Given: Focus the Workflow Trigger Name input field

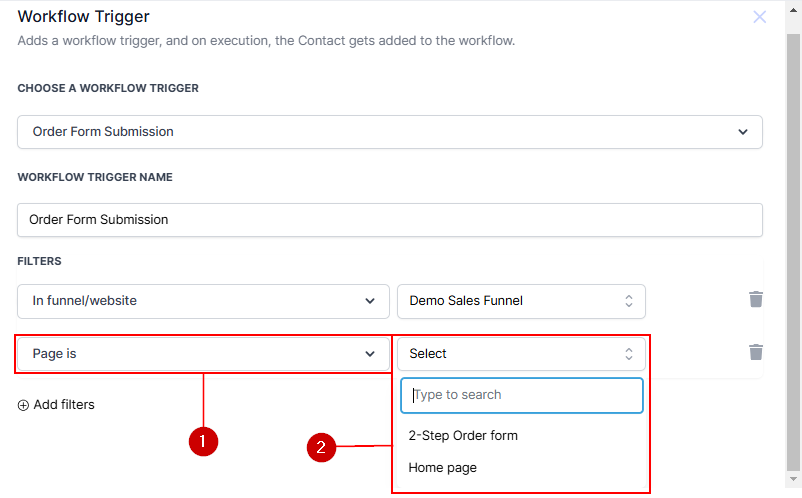Looking at the screenshot, I should pos(390,220).
